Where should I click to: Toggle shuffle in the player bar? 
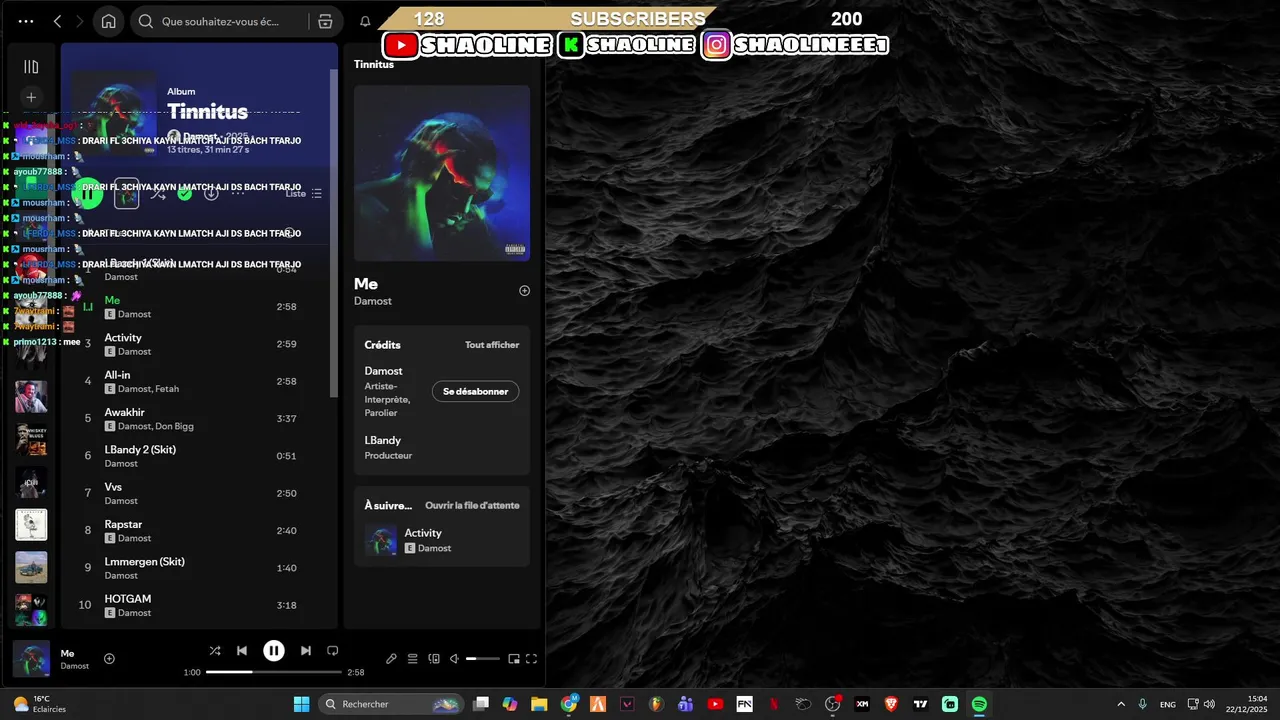[215, 650]
